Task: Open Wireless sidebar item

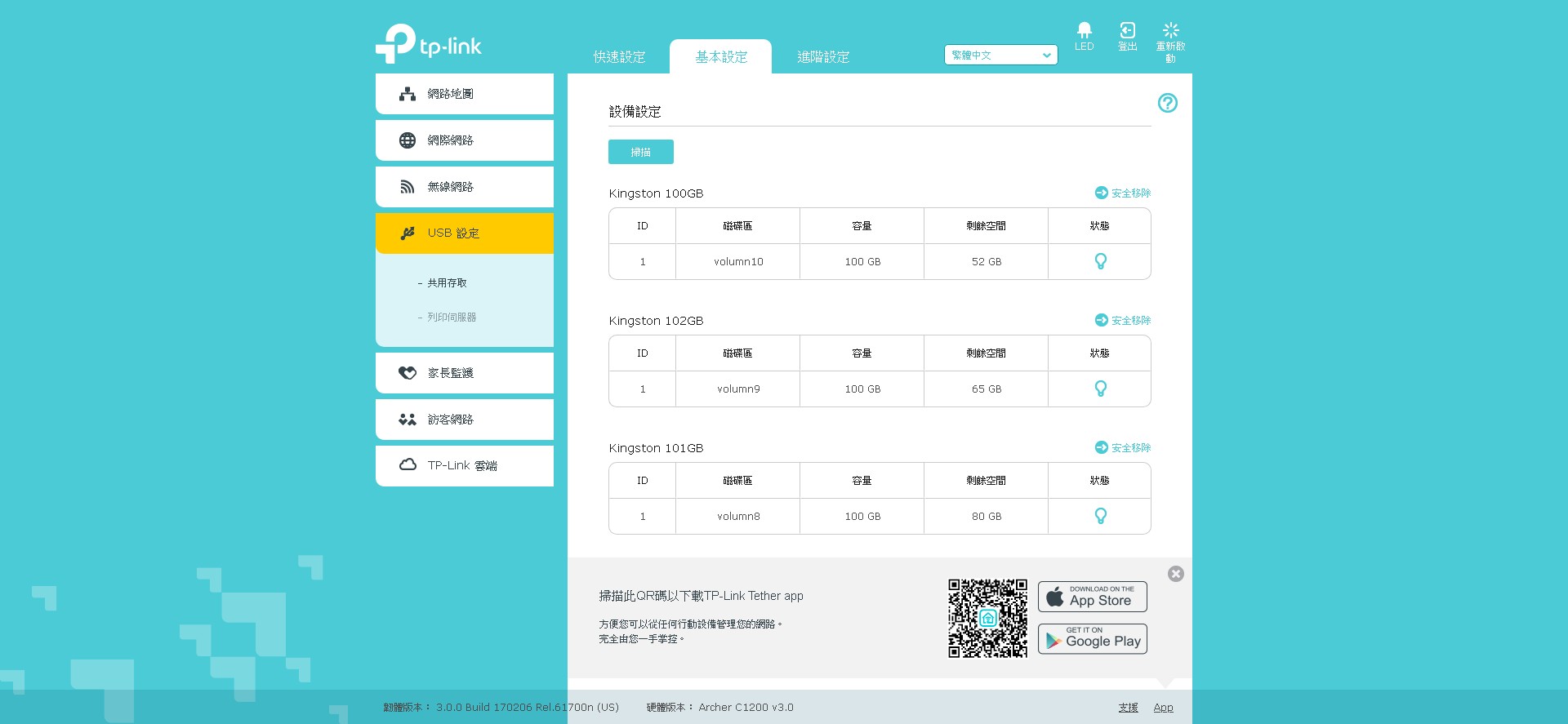Action: click(465, 187)
